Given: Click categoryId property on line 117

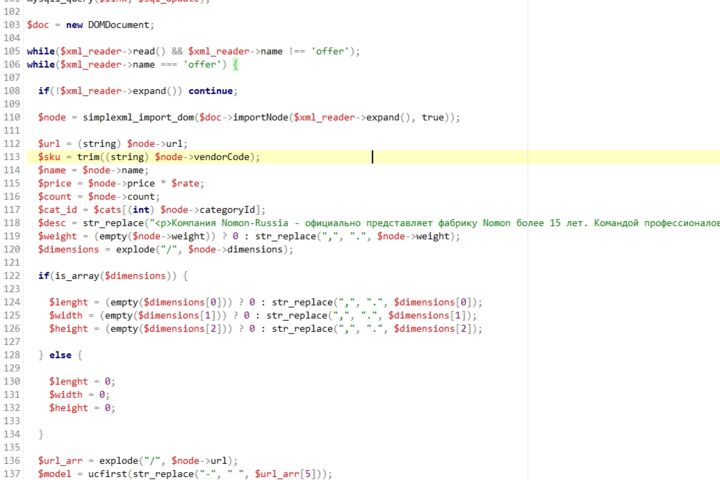Looking at the screenshot, I should (227, 210).
